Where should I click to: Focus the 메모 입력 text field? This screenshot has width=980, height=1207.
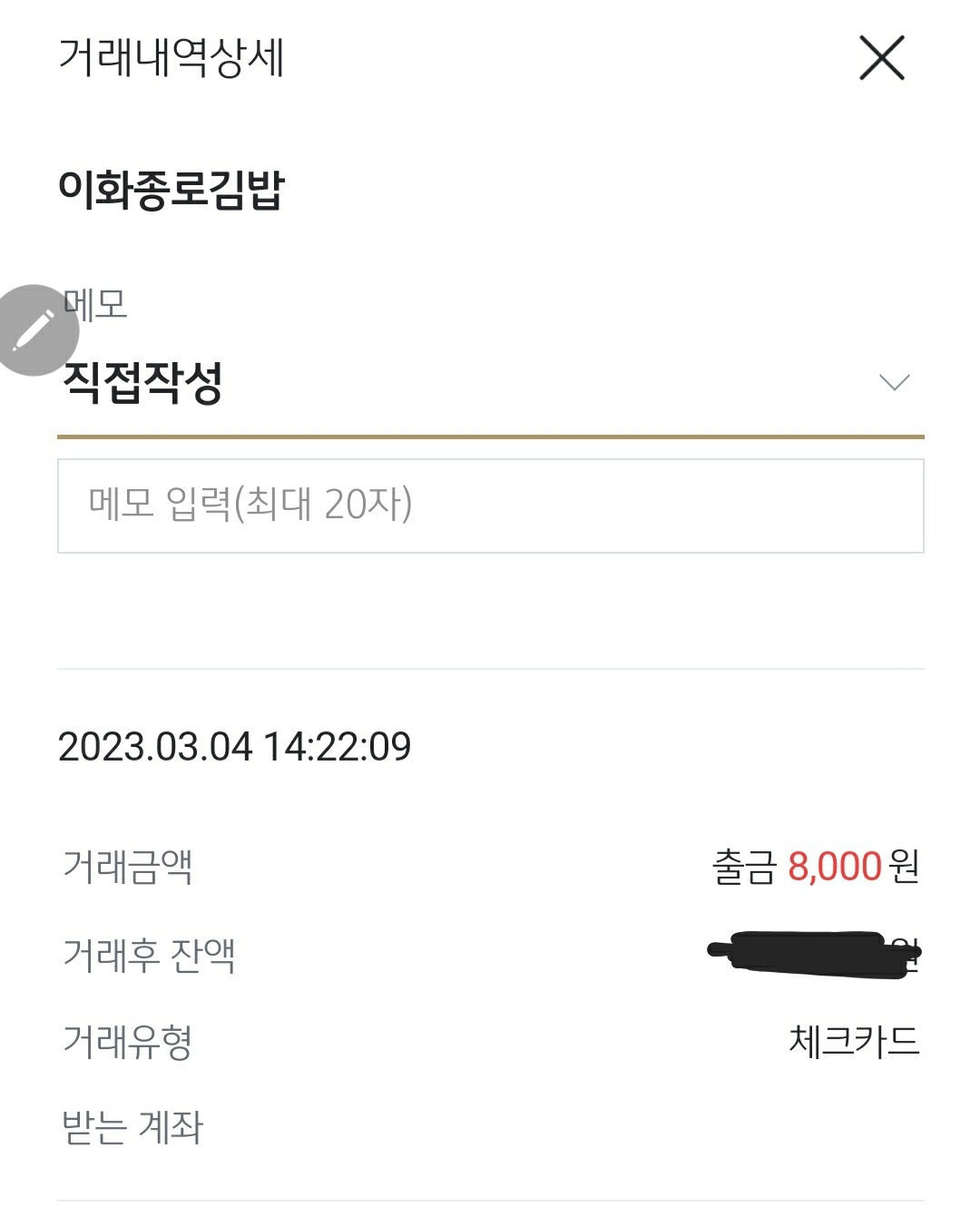pos(490,505)
